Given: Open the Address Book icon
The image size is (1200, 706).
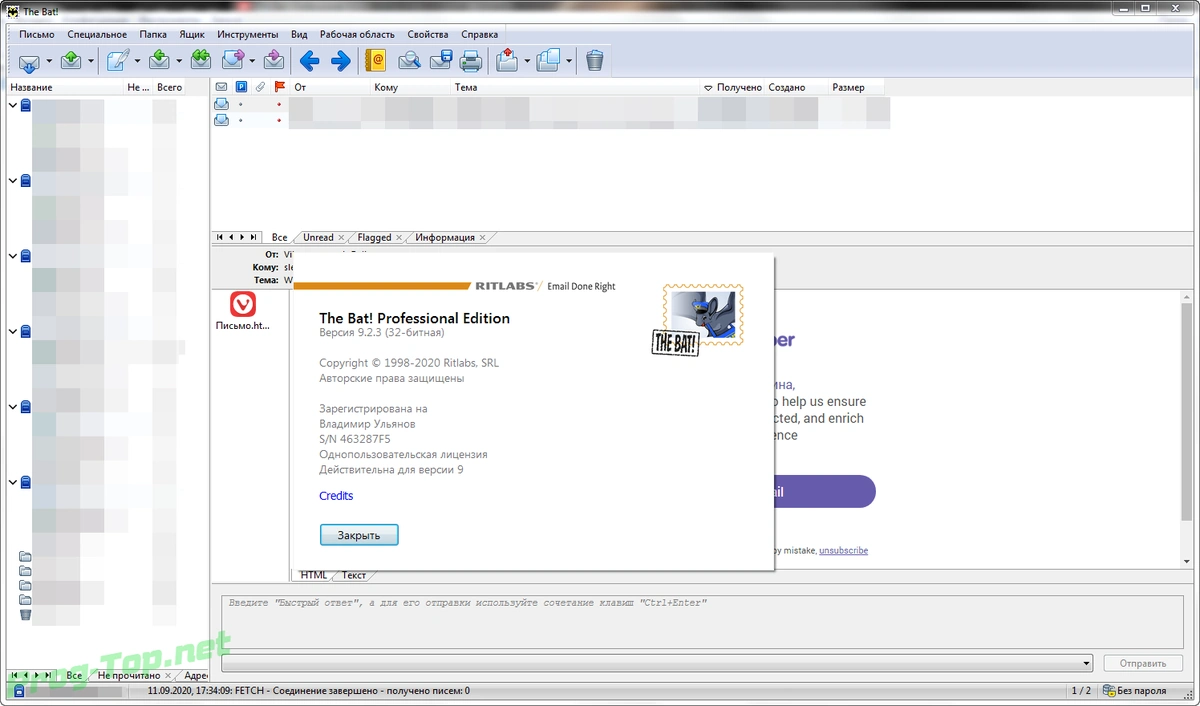Looking at the screenshot, I should 376,61.
